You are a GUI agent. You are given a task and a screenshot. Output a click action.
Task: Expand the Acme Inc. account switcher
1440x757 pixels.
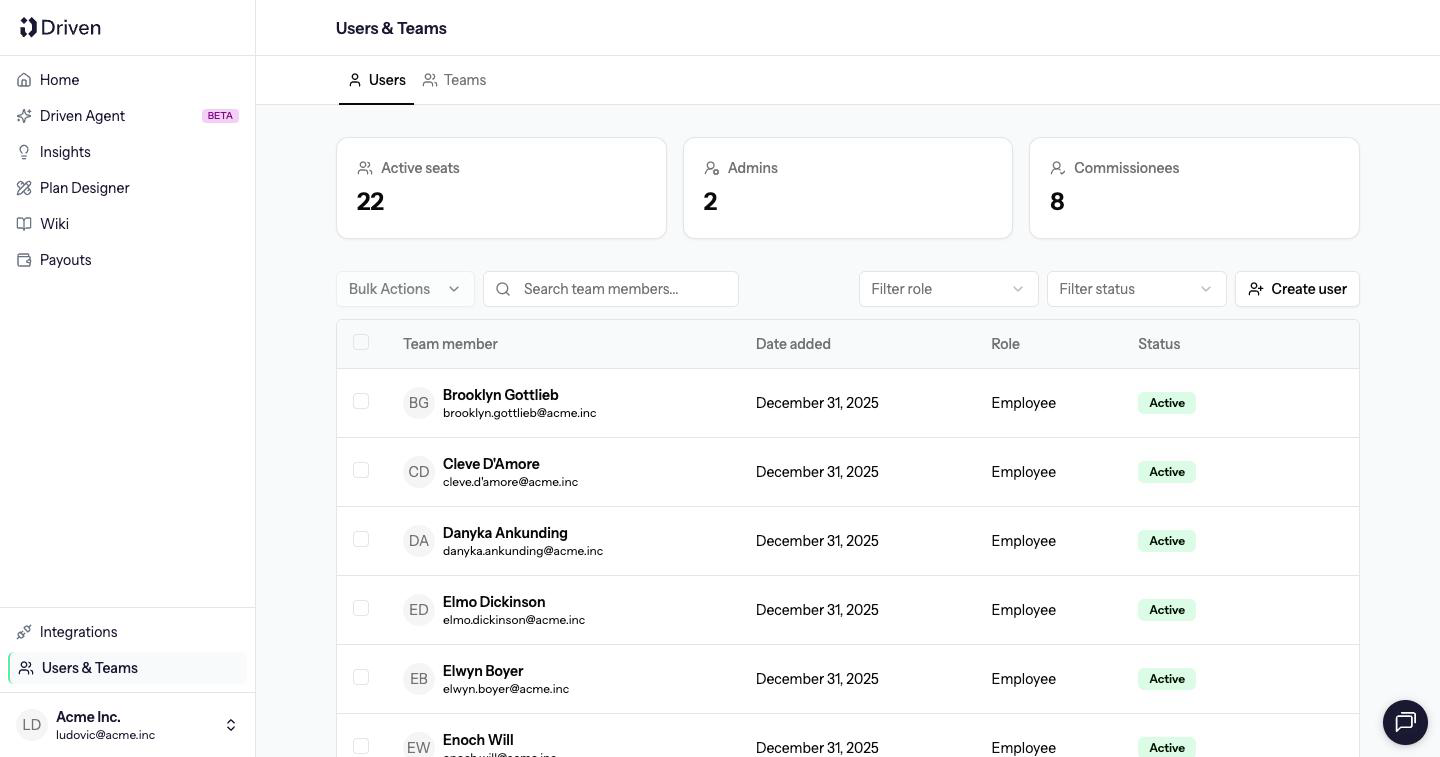pyautogui.click(x=128, y=725)
